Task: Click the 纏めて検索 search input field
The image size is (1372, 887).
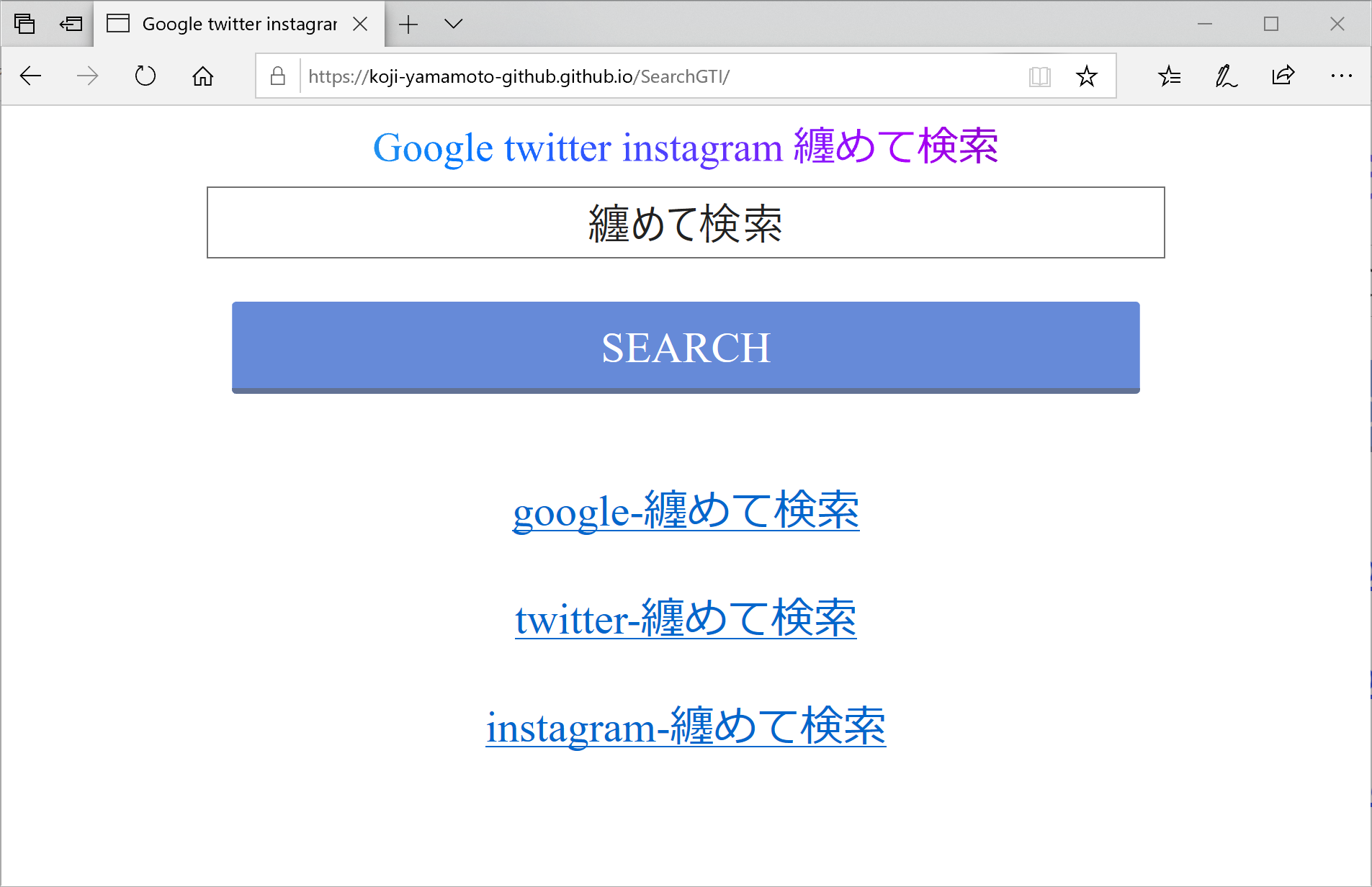Action: coord(686,222)
